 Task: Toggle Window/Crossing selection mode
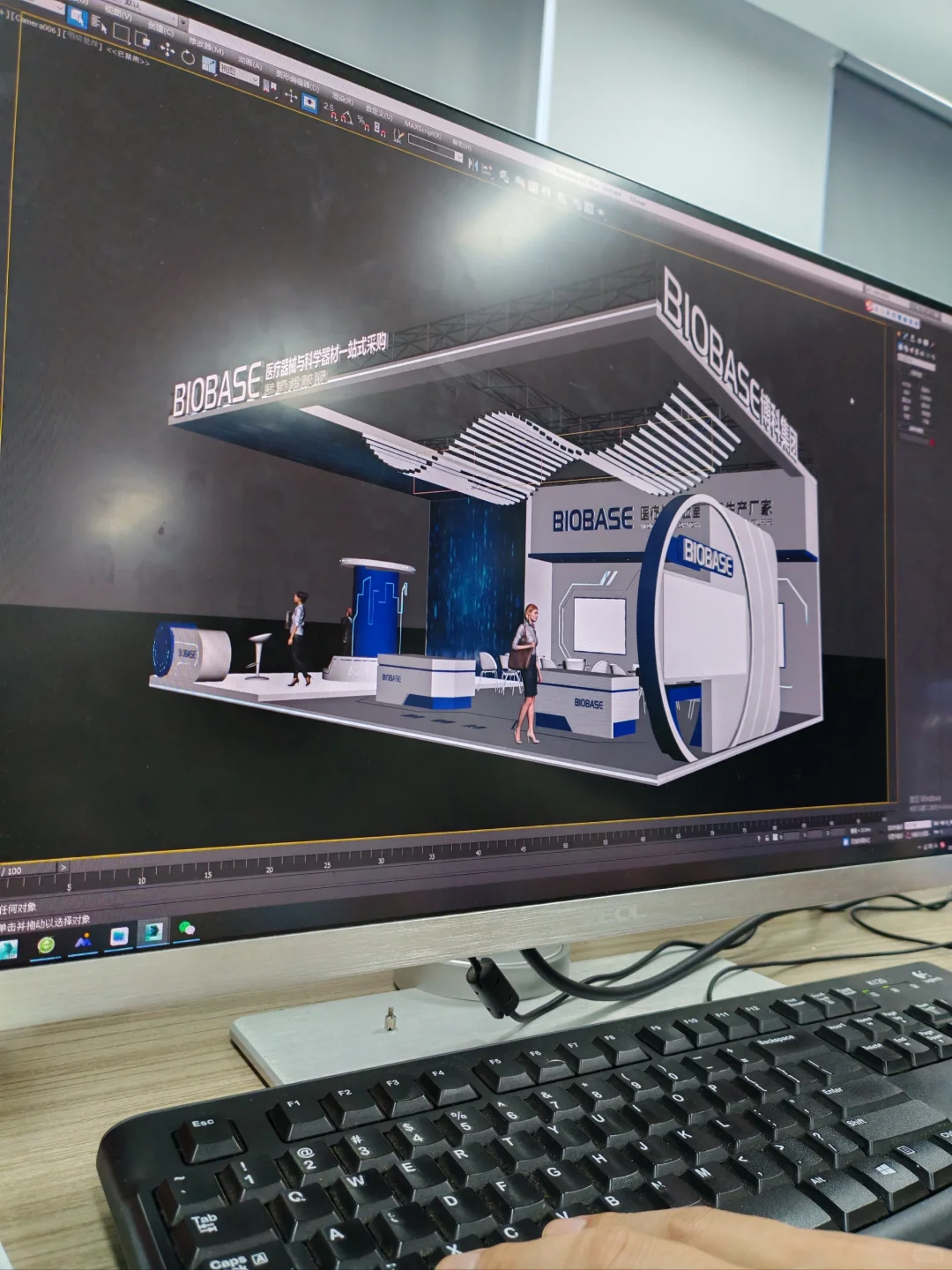pyautogui.click(x=143, y=40)
